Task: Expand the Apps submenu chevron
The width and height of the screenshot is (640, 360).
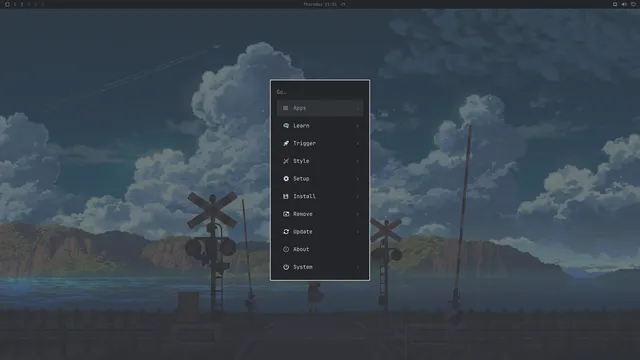Action: [358, 108]
